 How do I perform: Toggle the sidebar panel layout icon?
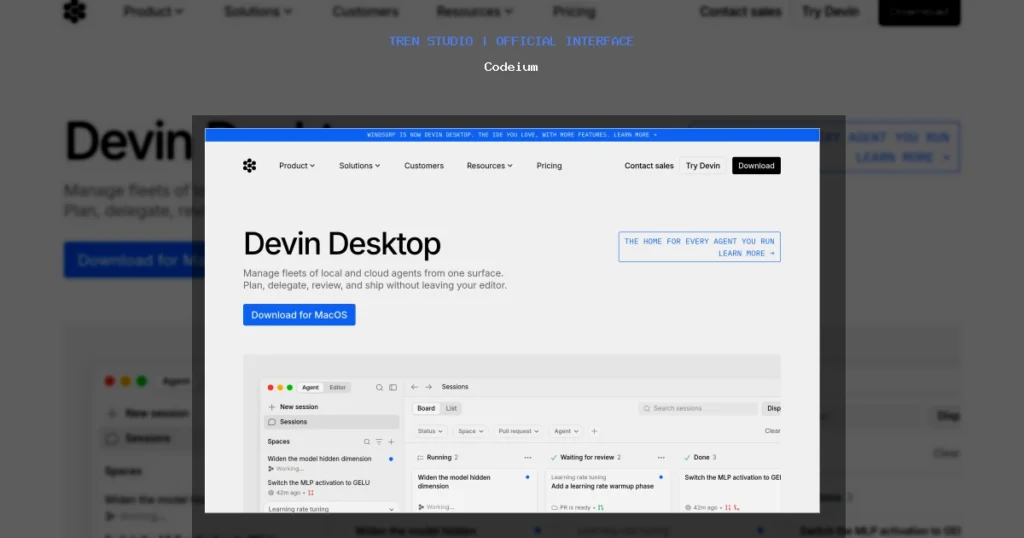click(x=393, y=387)
